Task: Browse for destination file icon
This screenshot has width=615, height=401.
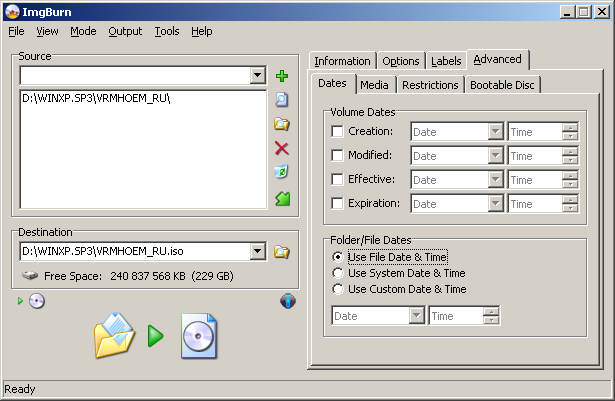Action: pos(282,252)
